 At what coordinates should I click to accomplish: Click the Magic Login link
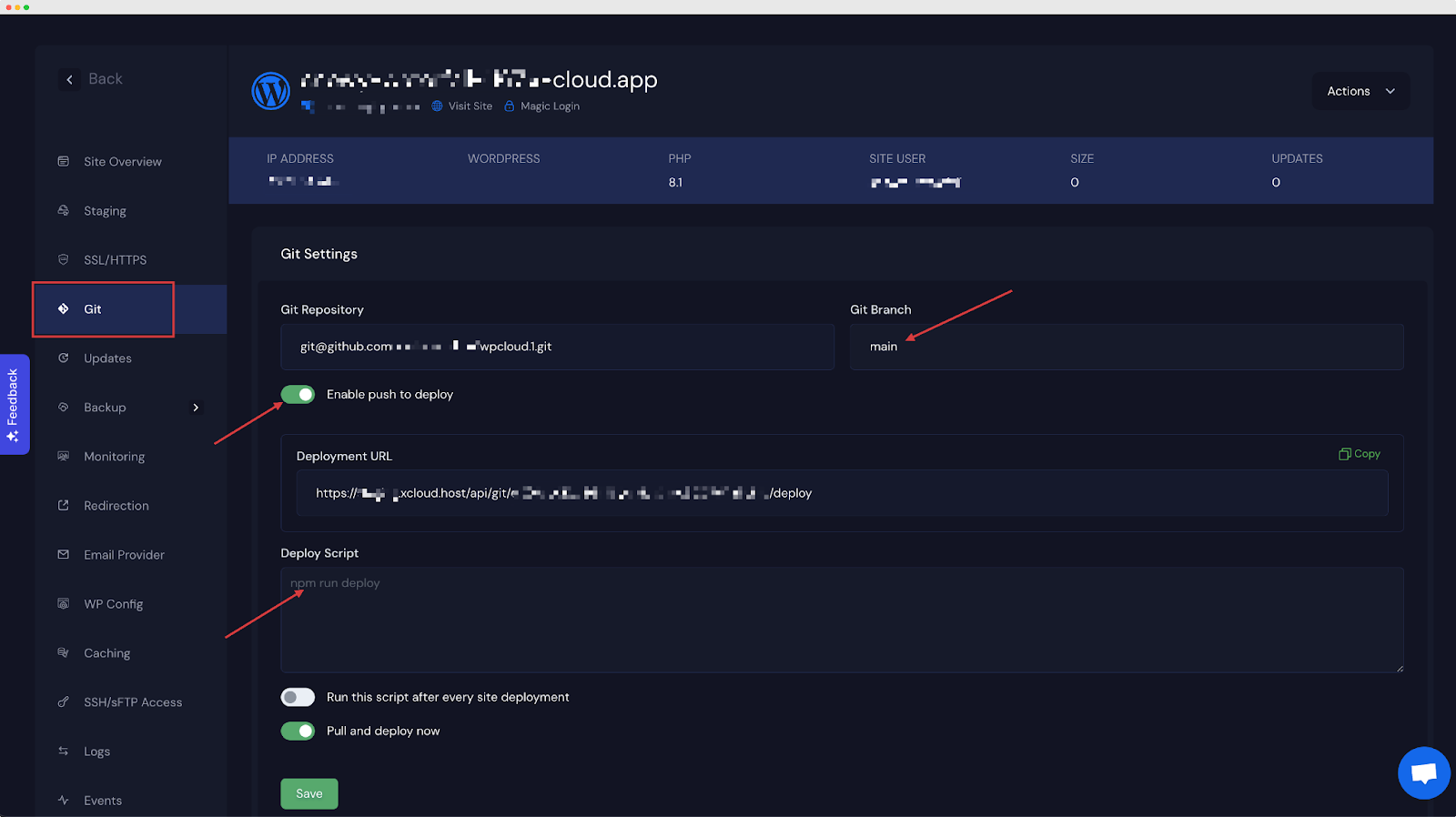550,106
